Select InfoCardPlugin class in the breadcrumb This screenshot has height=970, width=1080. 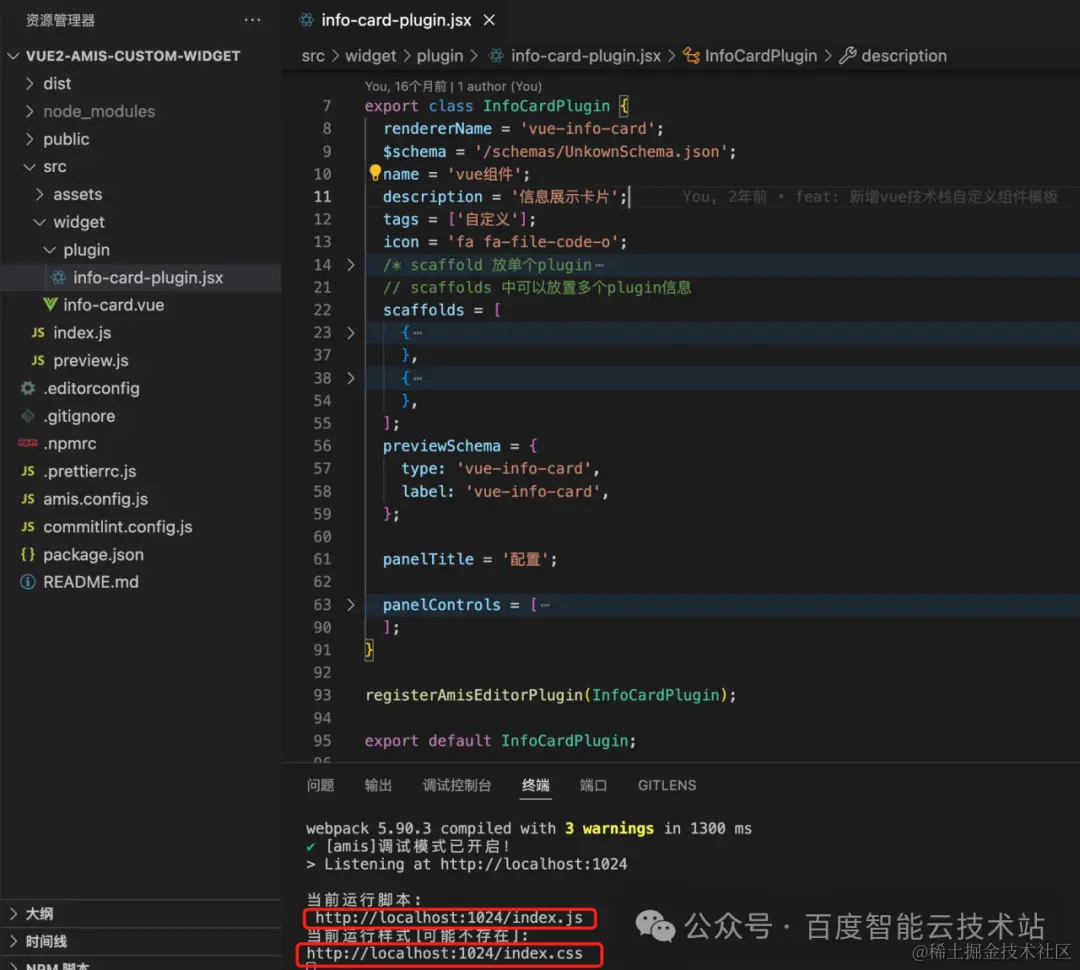pos(760,56)
